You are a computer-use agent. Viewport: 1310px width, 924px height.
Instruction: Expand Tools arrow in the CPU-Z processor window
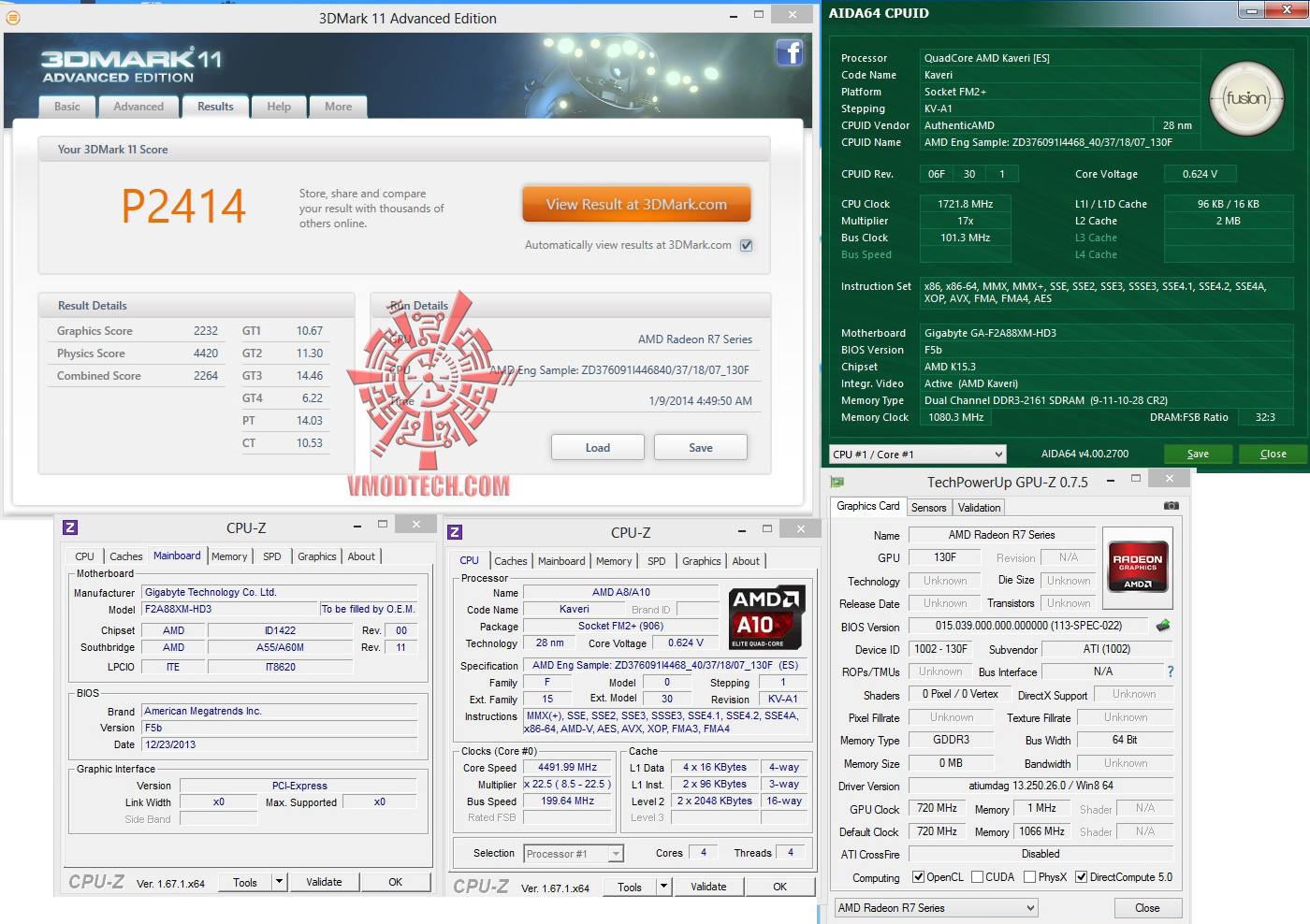pyautogui.click(x=663, y=887)
